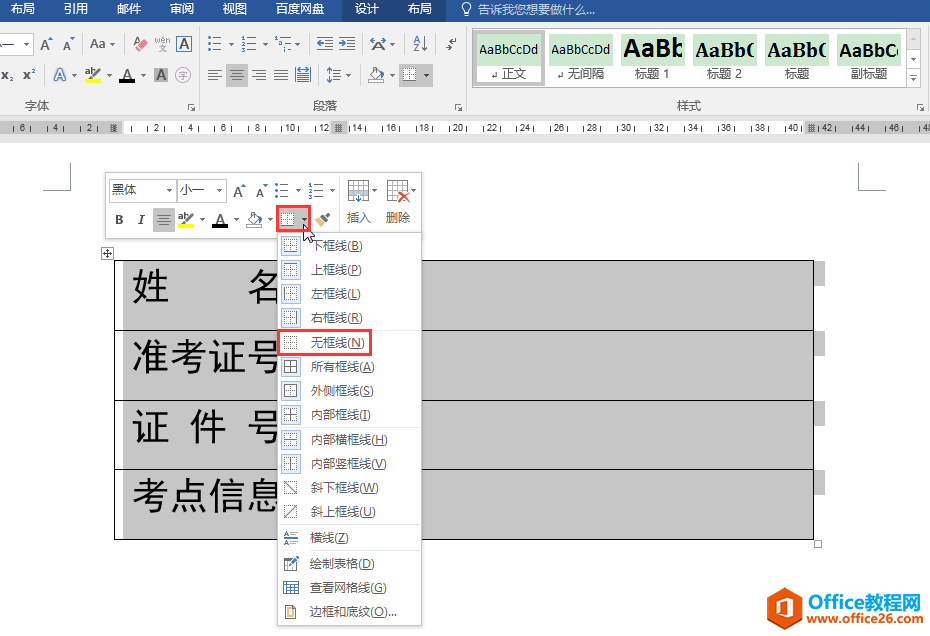The height and width of the screenshot is (636, 930).
Task: Open the 百度网盘 ribbon tab
Action: (300, 9)
